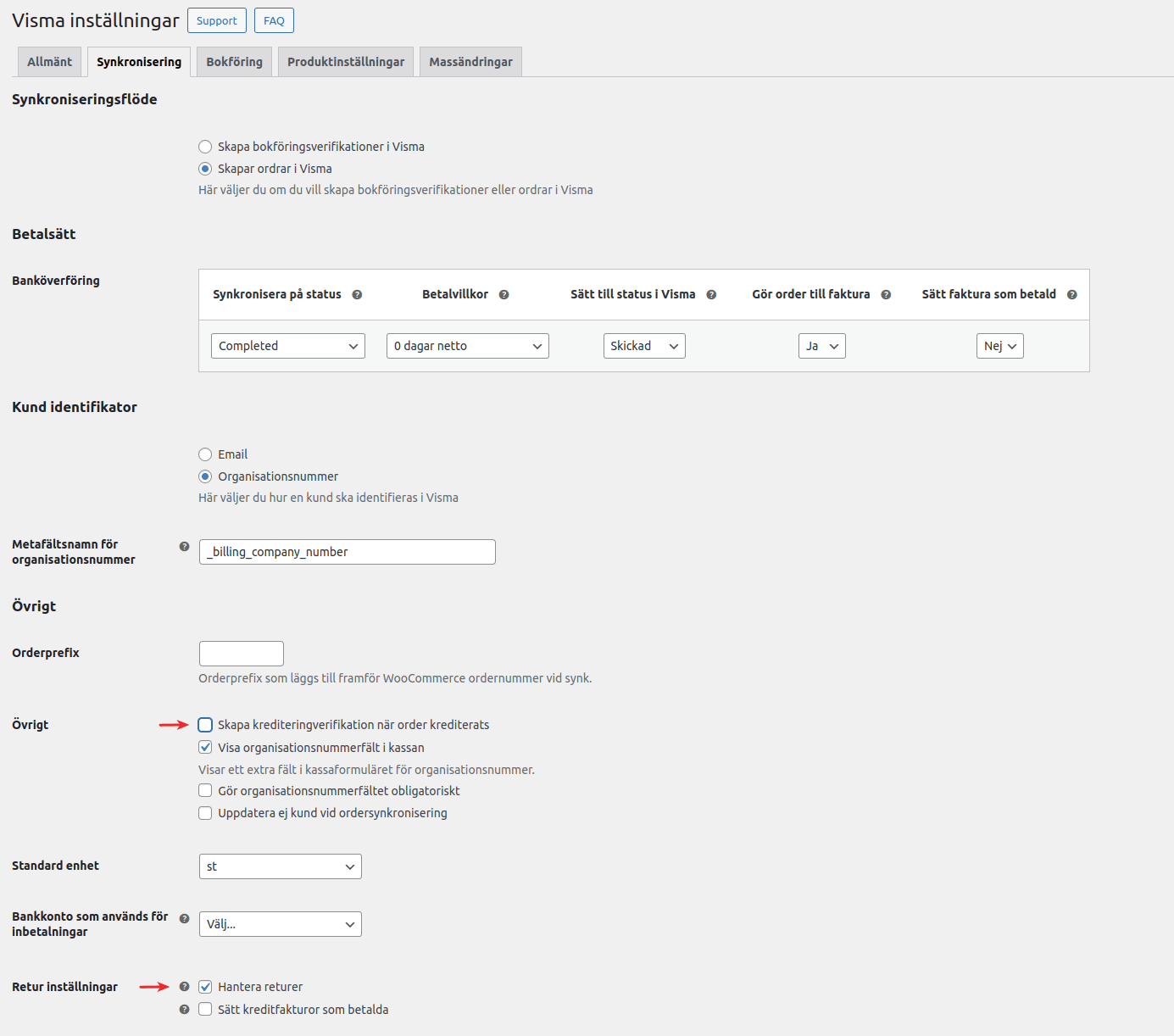
Task: Click help icon next to Sätt till status i Visma
Action: pyautogui.click(x=711, y=295)
